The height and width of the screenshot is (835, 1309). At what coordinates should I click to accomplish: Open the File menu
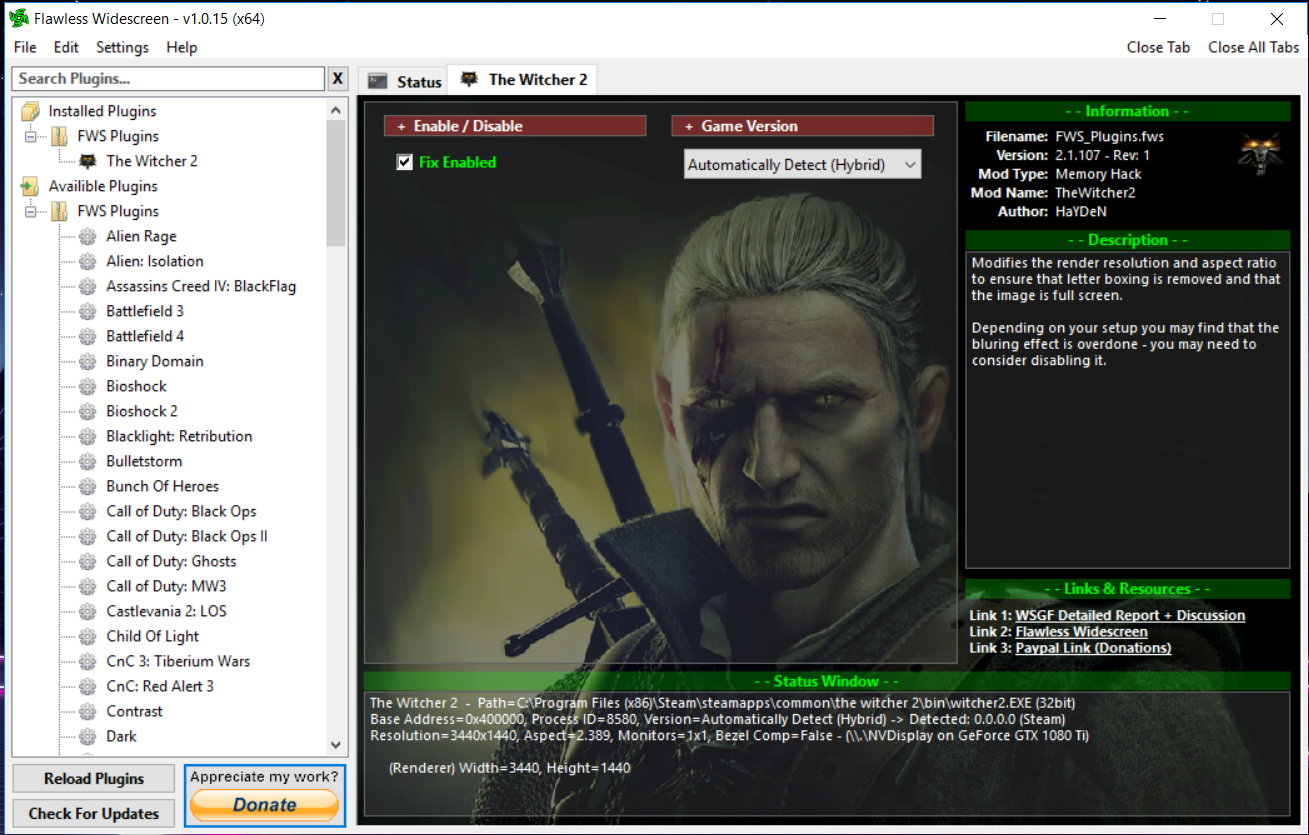pos(25,47)
